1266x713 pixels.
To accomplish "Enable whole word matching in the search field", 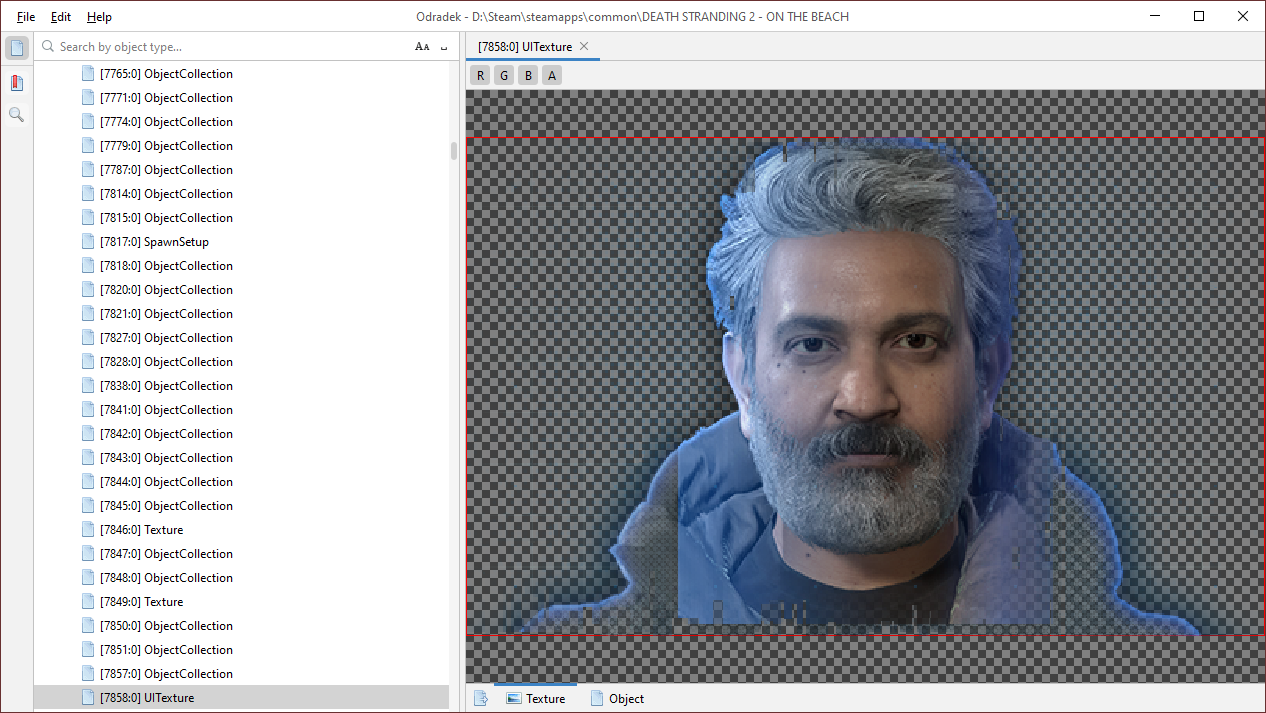I will (x=444, y=47).
